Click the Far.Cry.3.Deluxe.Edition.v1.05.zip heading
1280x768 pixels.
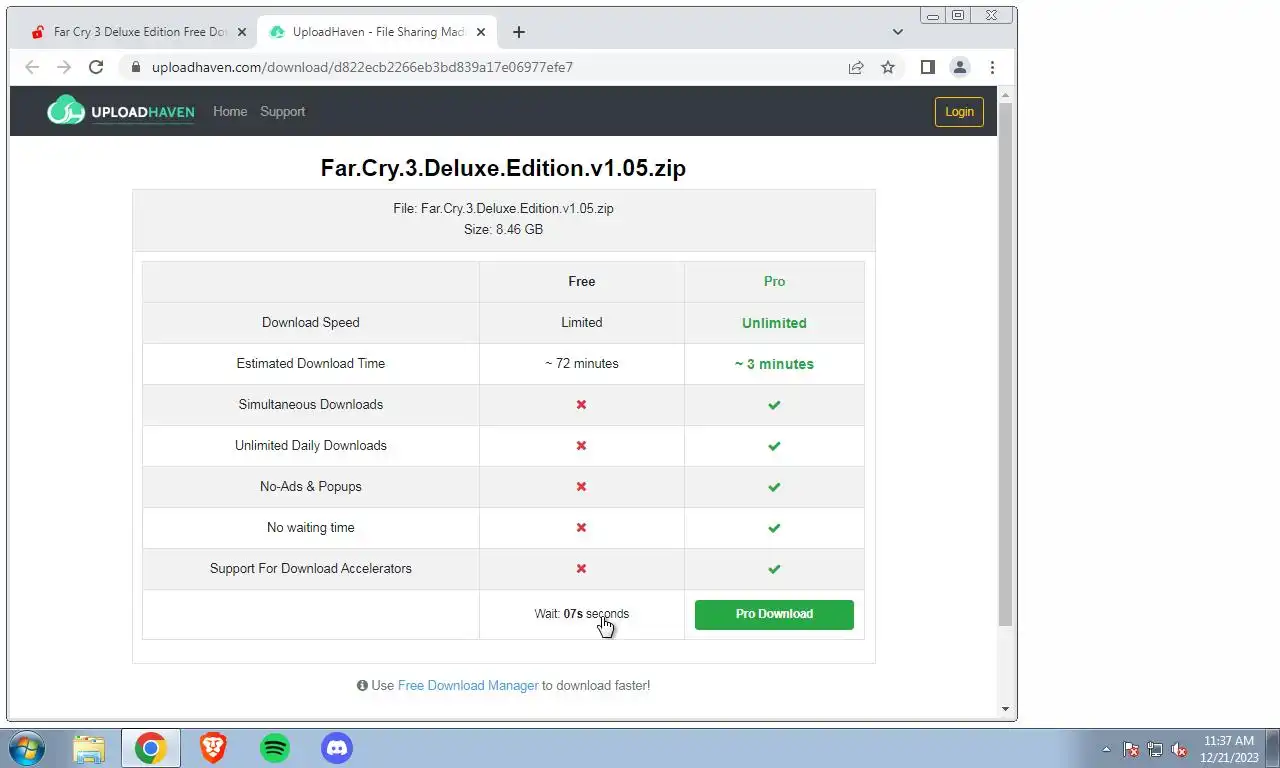point(503,168)
